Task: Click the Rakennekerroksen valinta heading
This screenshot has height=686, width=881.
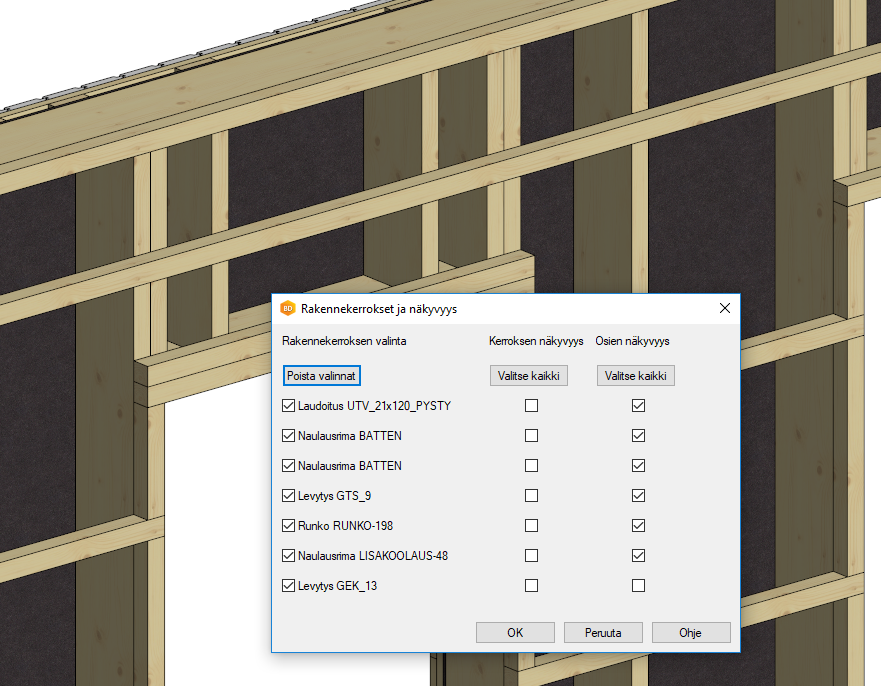Action: tap(344, 341)
